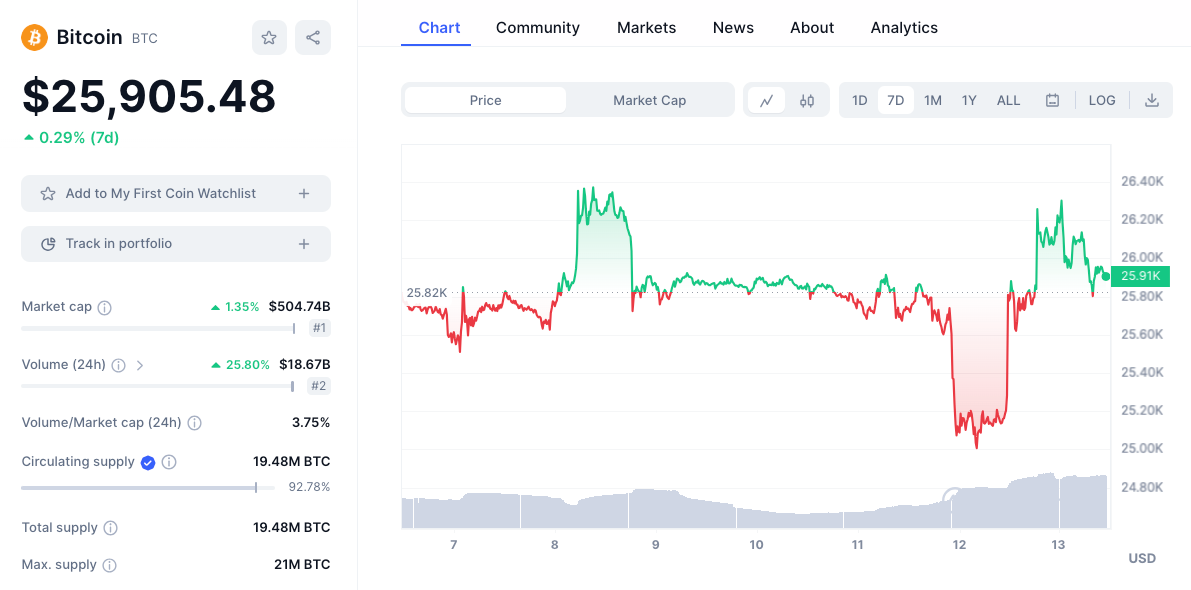Click the Market cap rank bar
This screenshot has width=1191, height=590.
tap(158, 329)
